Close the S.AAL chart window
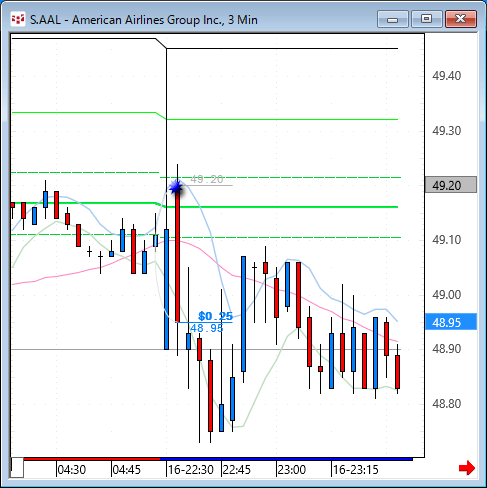487x488 pixels. tap(461, 19)
